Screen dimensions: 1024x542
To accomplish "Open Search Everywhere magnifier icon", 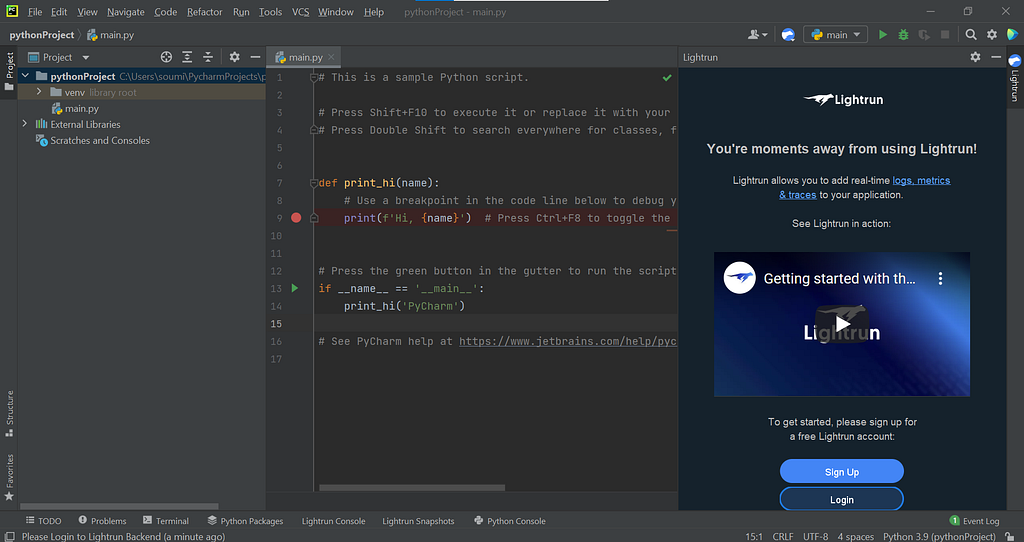I will [x=971, y=35].
